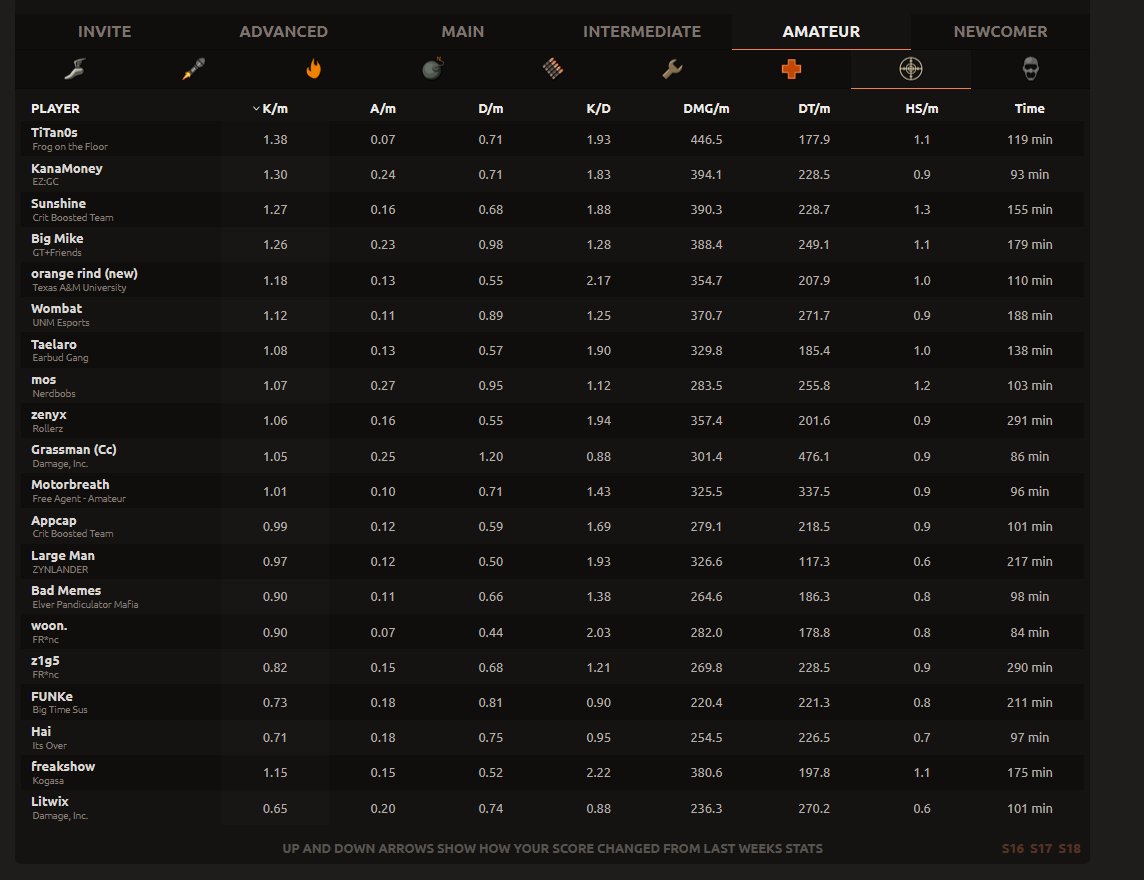This screenshot has width=1144, height=880.
Task: Select the Soldier rocket class icon
Action: point(194,69)
